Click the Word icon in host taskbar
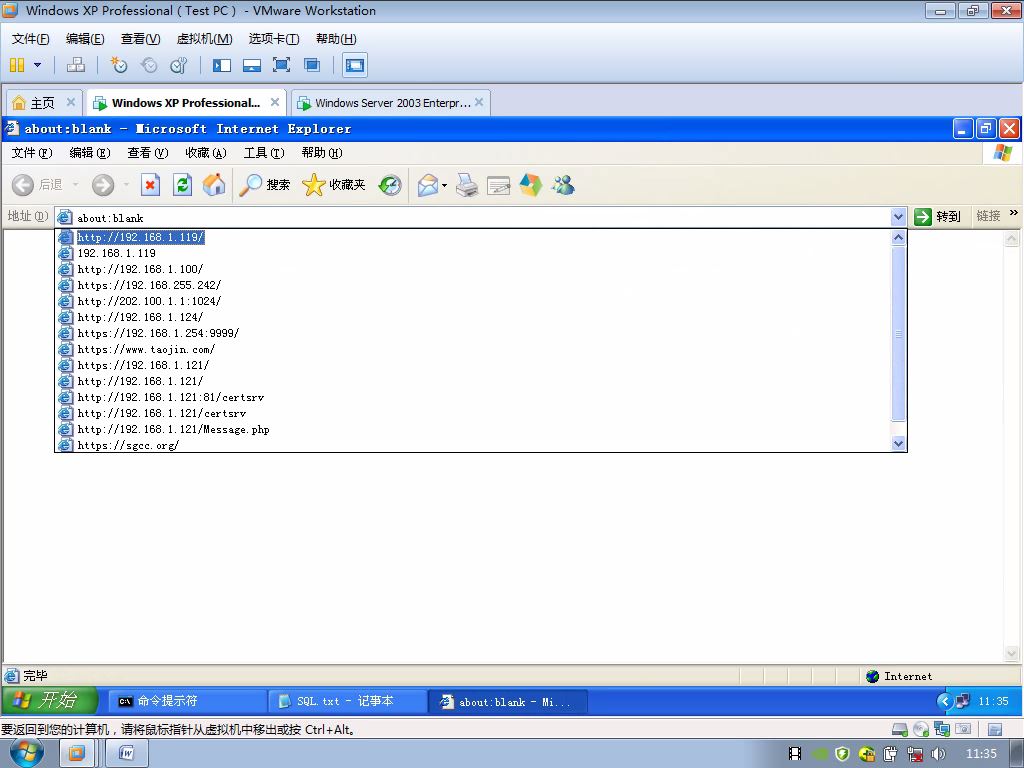 point(127,754)
